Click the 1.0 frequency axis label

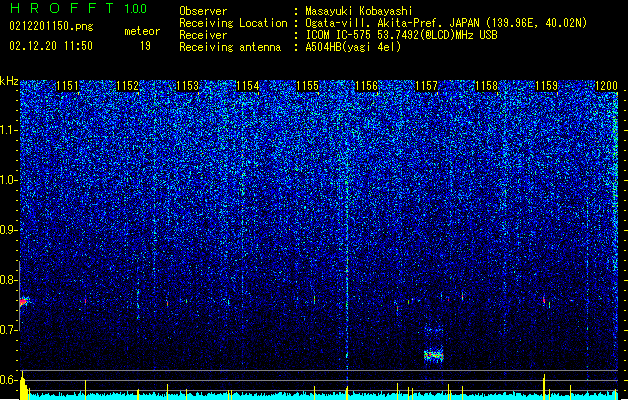tap(9, 180)
